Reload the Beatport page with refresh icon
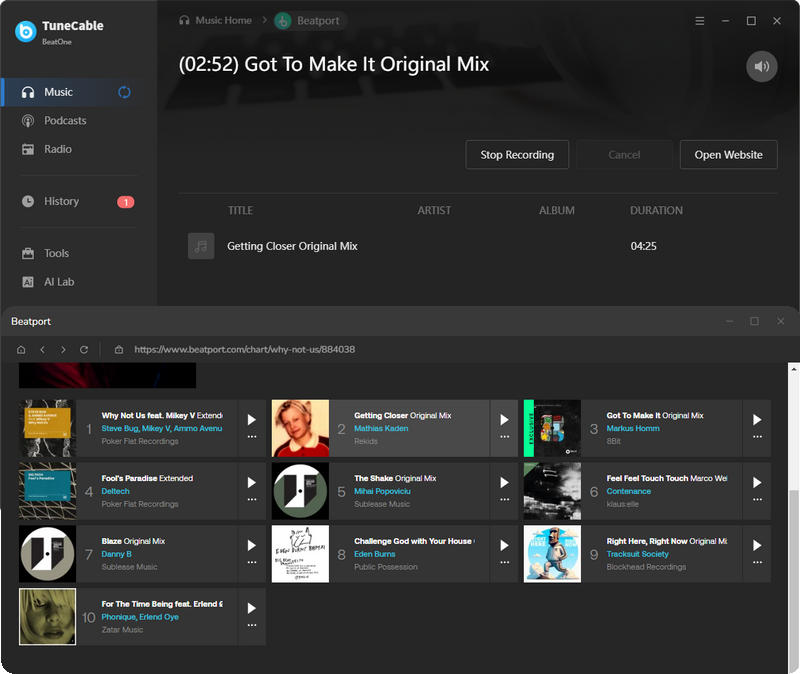Viewport: 800px width, 674px height. click(84, 350)
